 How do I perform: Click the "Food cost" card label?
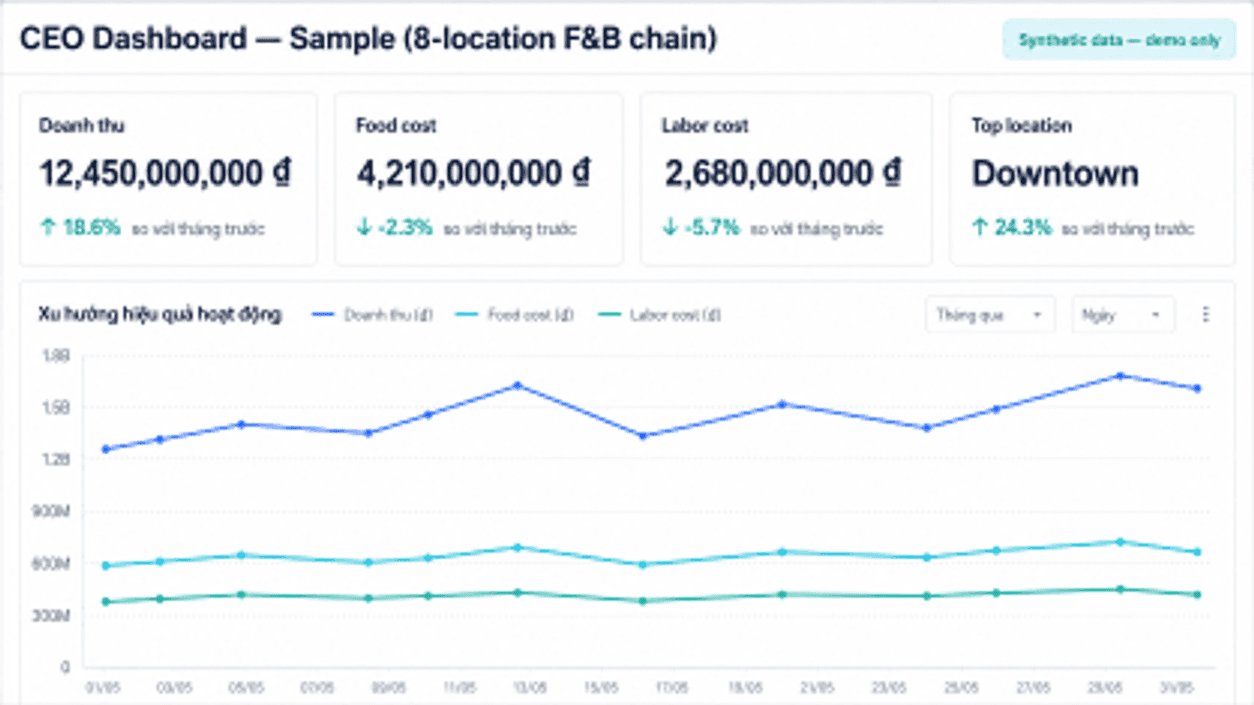coord(396,126)
